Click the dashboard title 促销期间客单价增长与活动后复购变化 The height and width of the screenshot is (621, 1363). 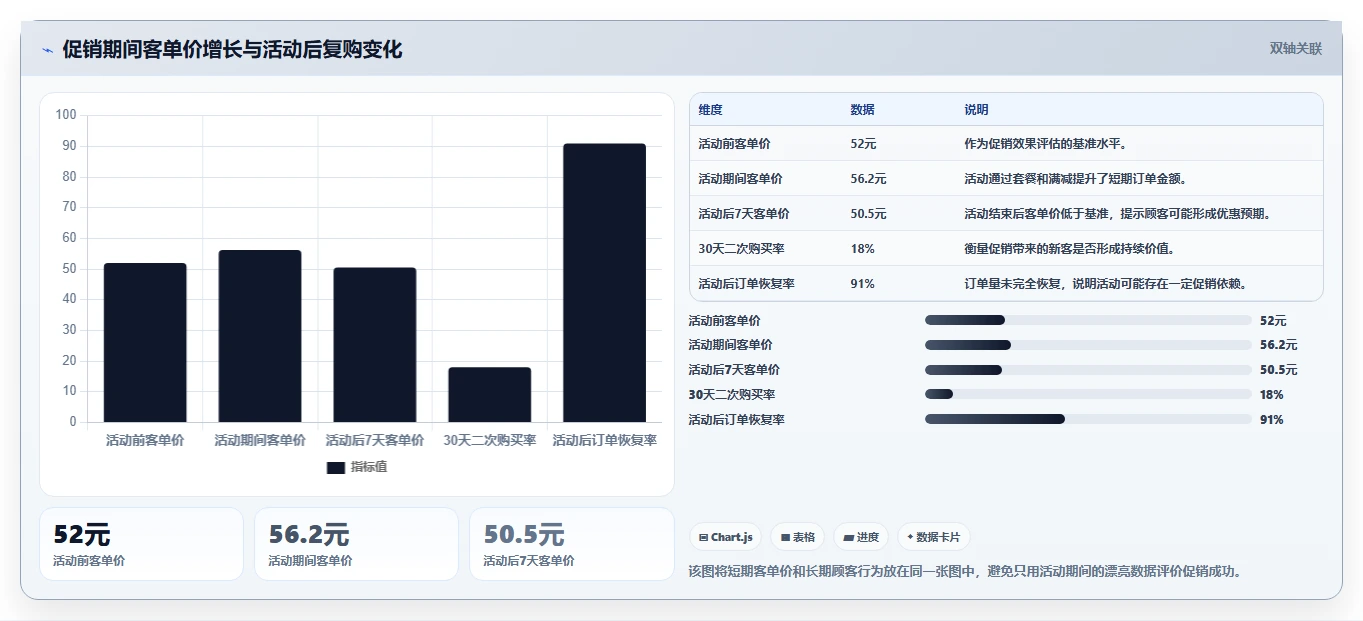point(232,50)
